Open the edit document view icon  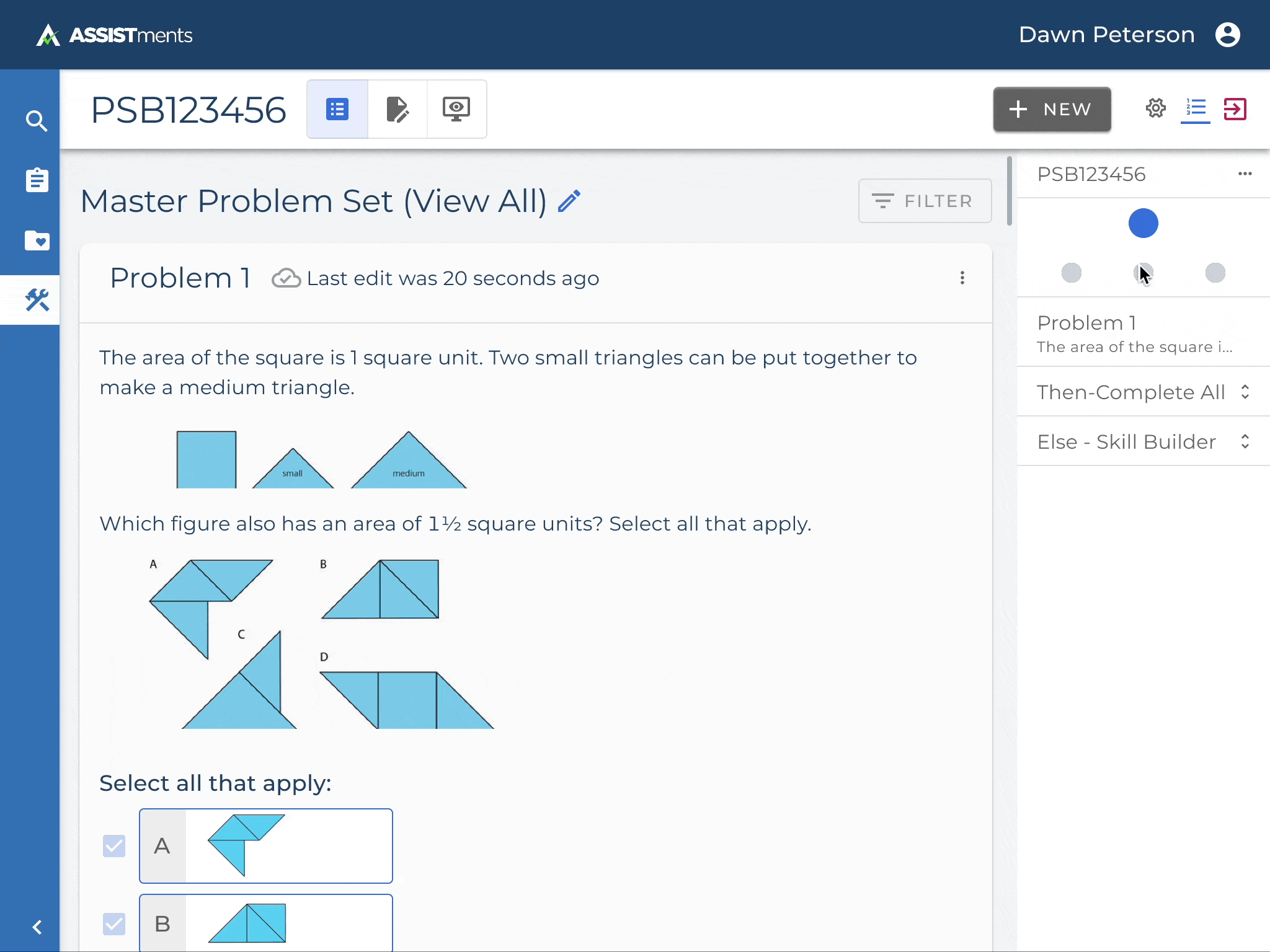point(397,110)
